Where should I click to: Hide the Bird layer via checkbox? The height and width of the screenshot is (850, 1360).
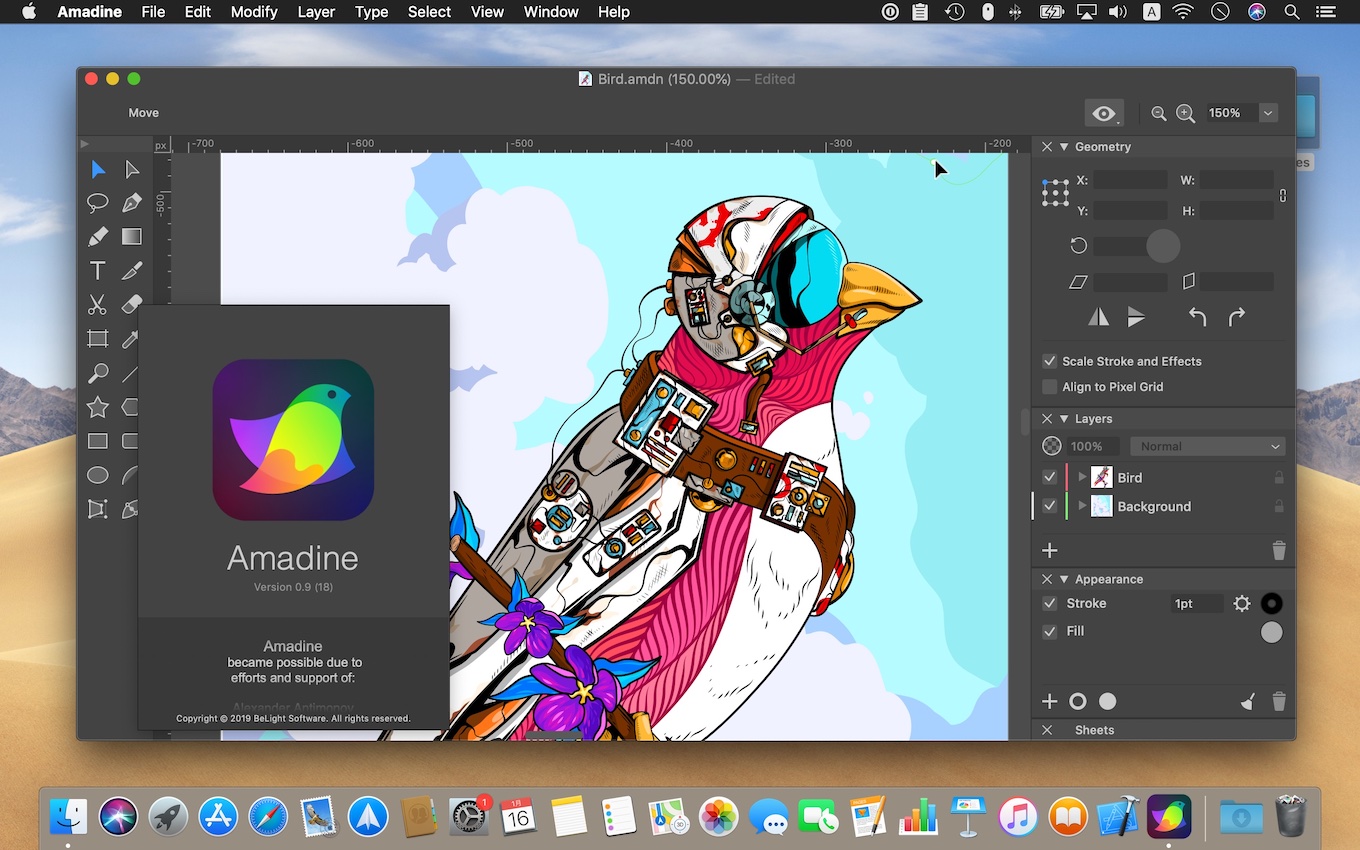coord(1049,477)
